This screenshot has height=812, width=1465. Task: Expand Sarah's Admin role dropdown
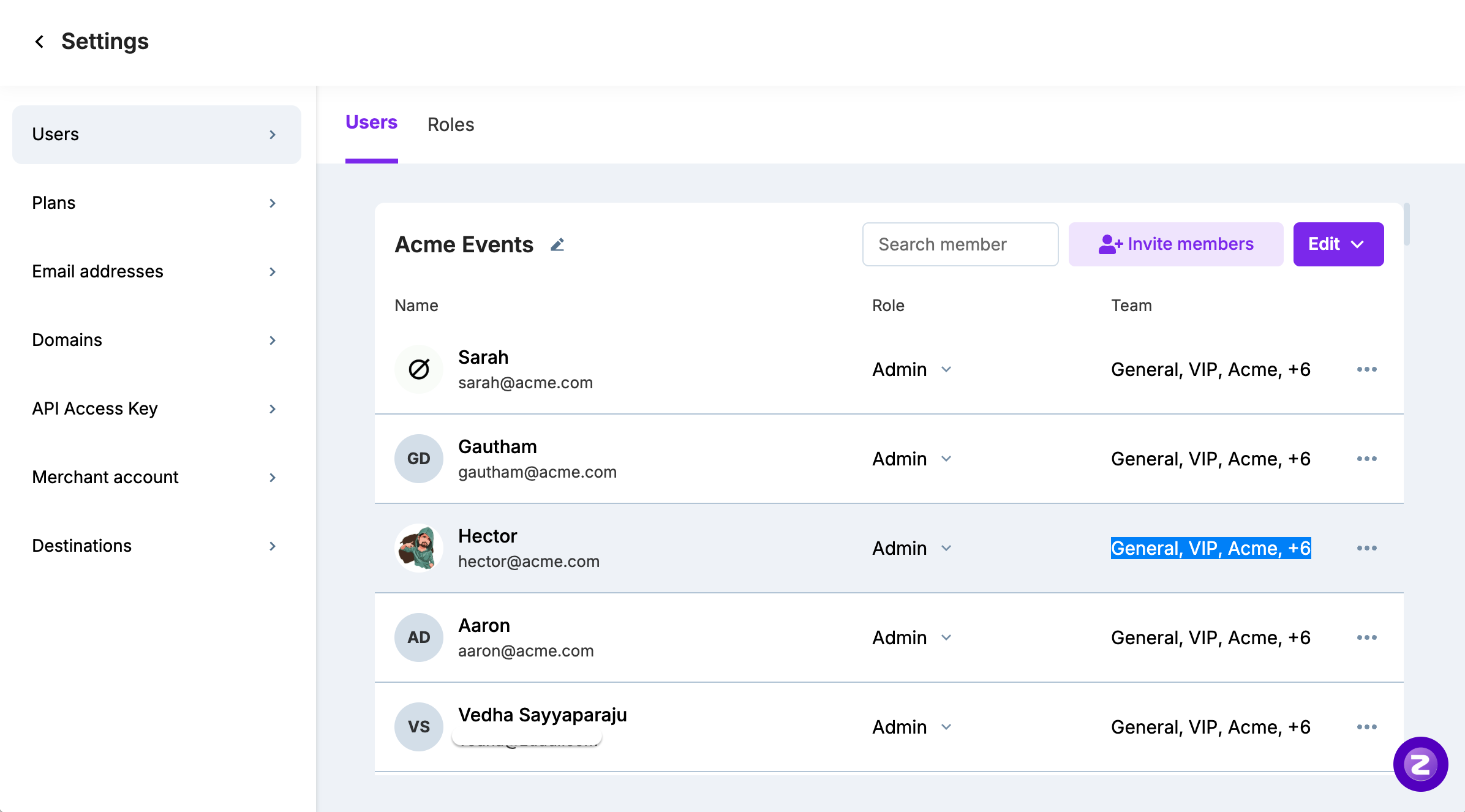tap(912, 369)
